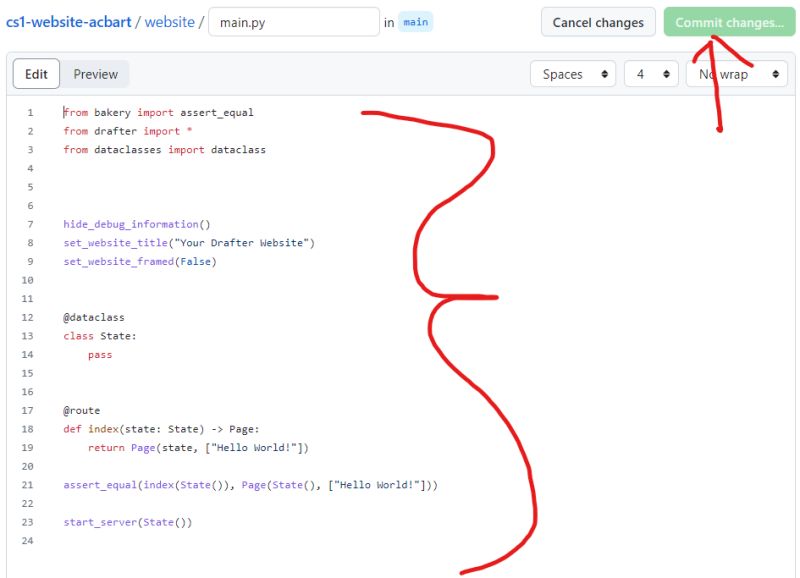
Task: Open the indent size dropdown showing 4
Action: point(651,73)
